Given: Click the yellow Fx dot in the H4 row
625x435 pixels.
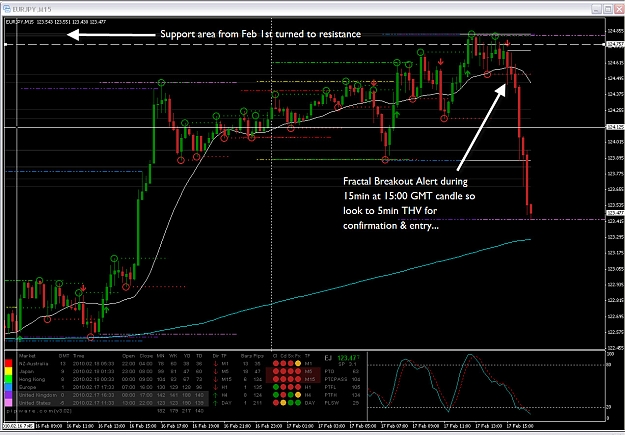Looking at the screenshot, I should (298, 395).
